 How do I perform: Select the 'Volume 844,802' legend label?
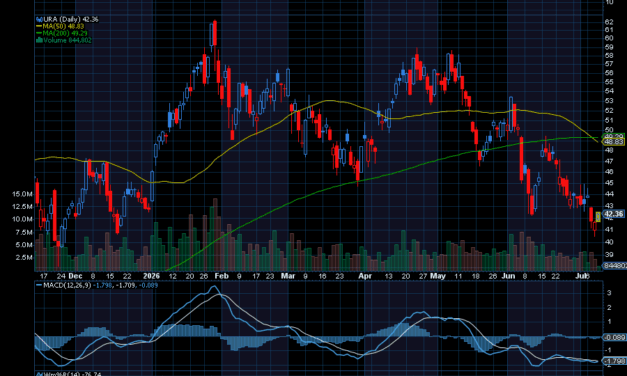tap(67, 40)
